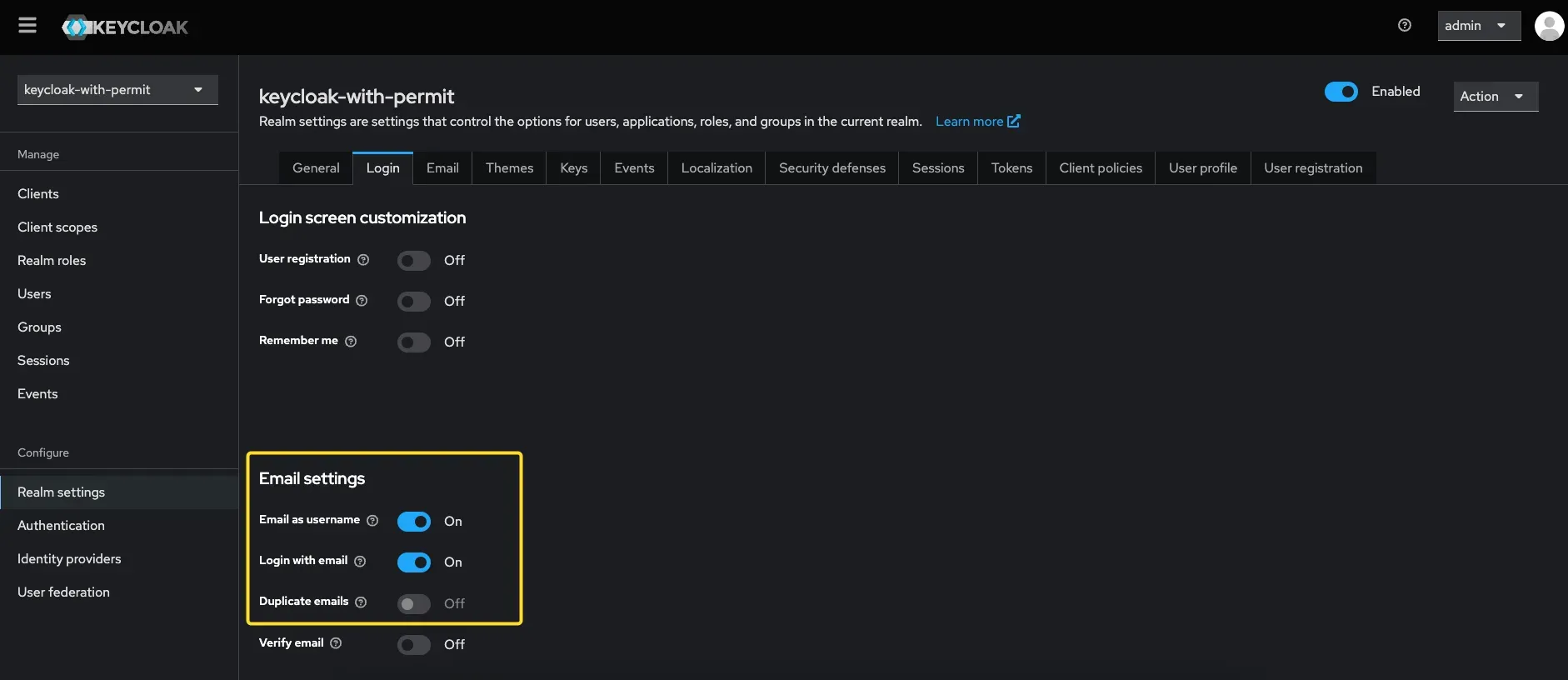Open the keycloak-with-permit realm dropdown
The width and height of the screenshot is (1568, 680).
[x=117, y=90]
